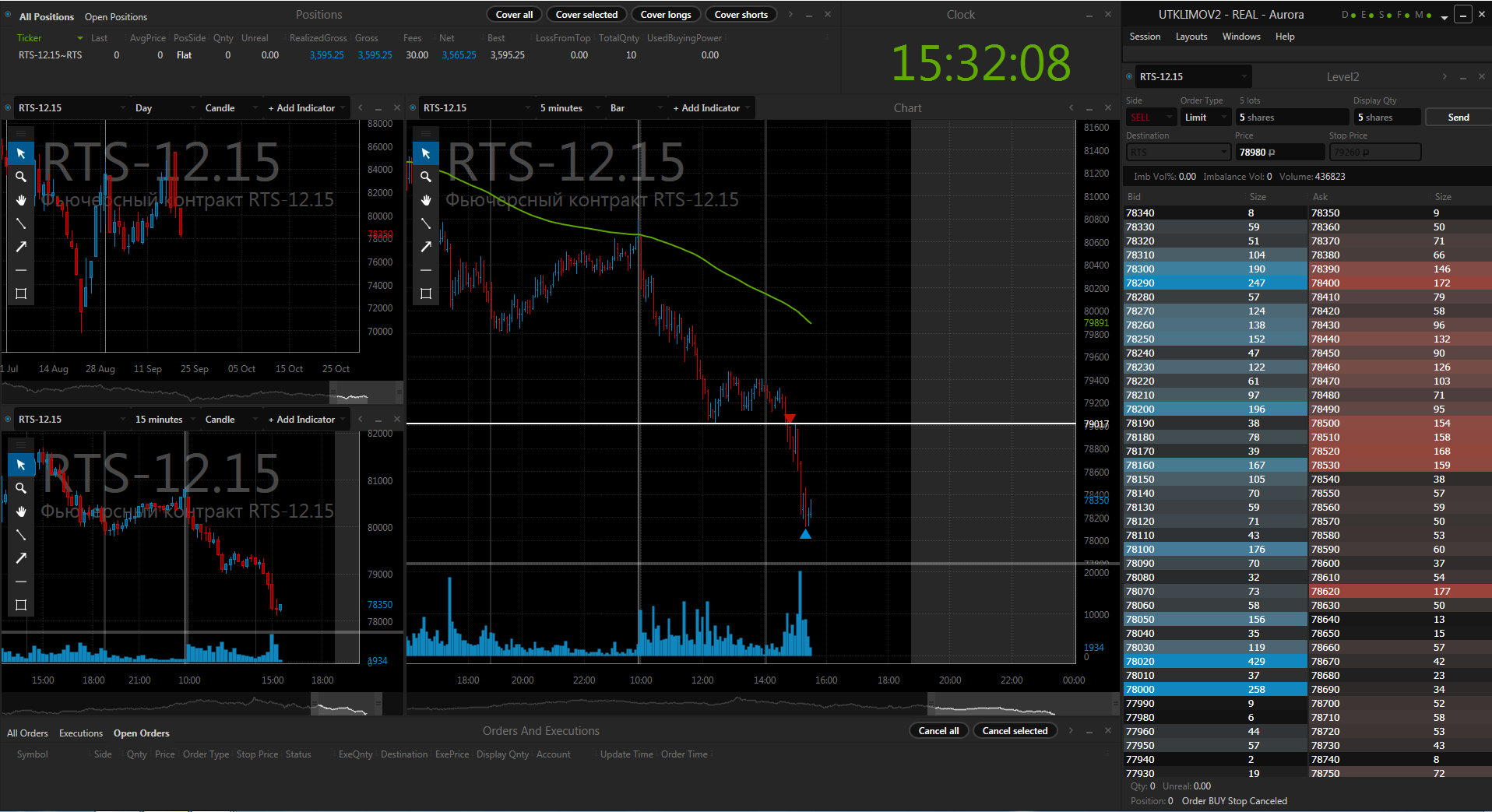Select the arrow drawing tool in the Day chart

(21, 247)
